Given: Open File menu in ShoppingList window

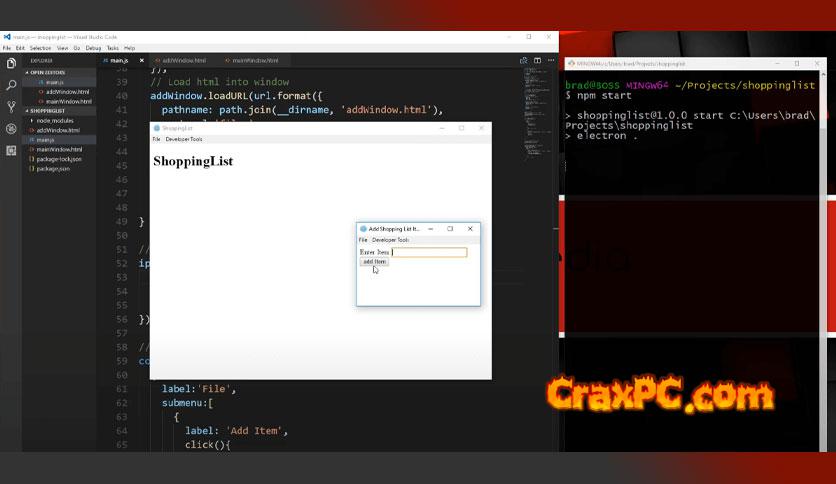Looking at the screenshot, I should [156, 139].
